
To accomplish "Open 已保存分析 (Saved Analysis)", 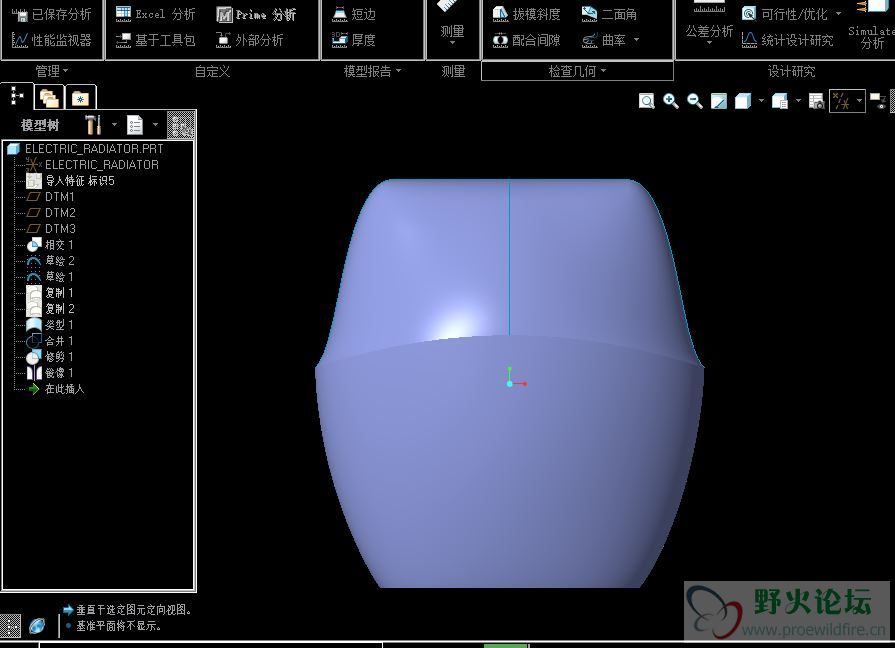I will (x=51, y=14).
